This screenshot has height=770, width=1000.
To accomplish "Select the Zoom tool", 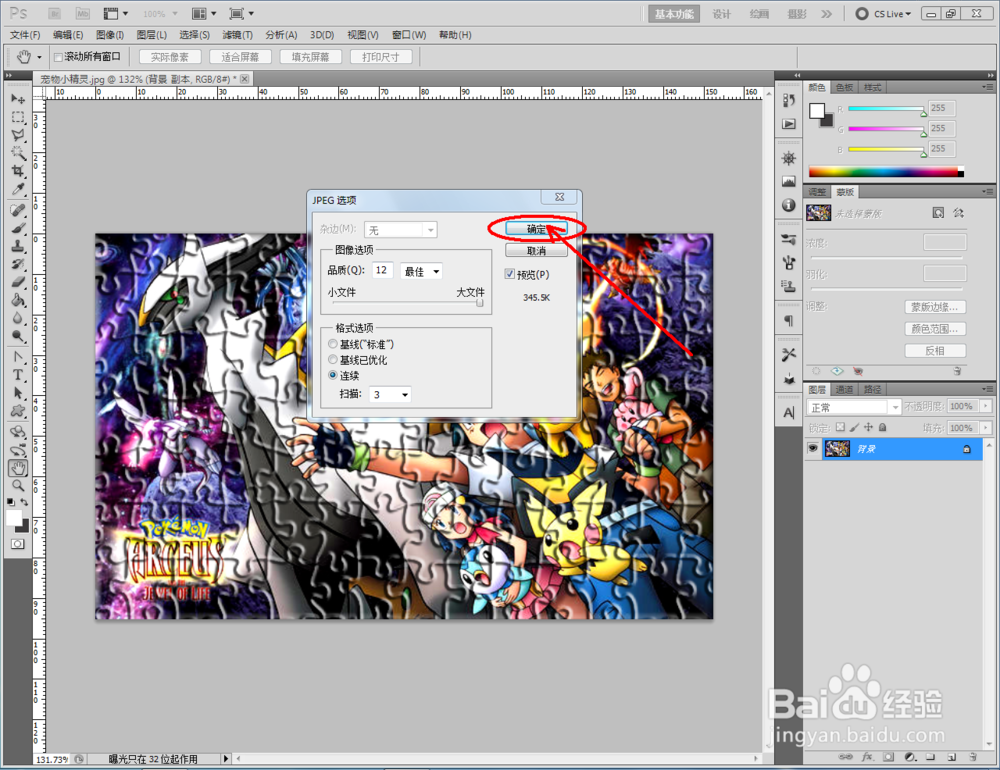I will click(18, 486).
